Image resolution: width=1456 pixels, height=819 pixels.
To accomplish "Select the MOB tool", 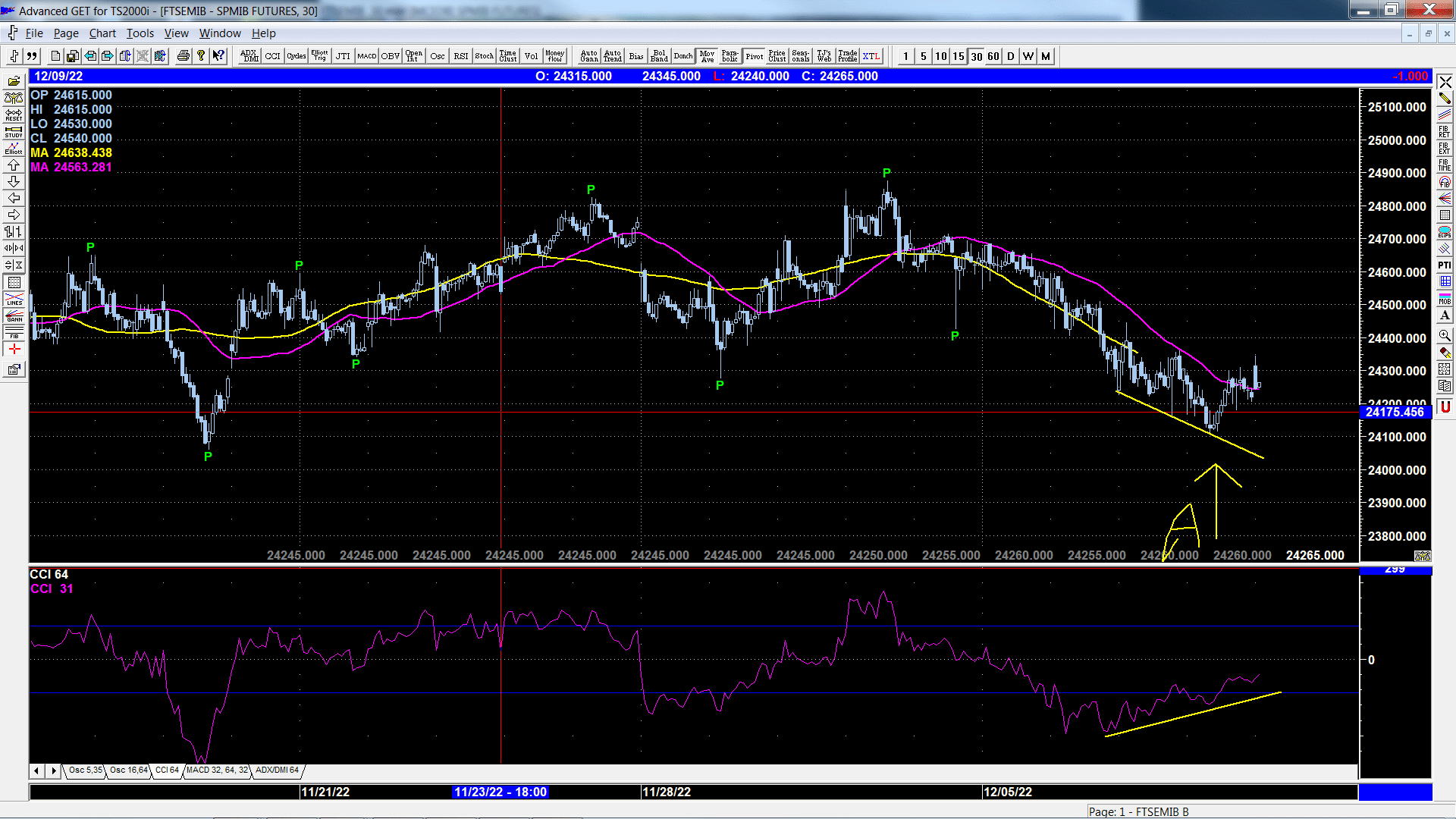I will [1445, 299].
